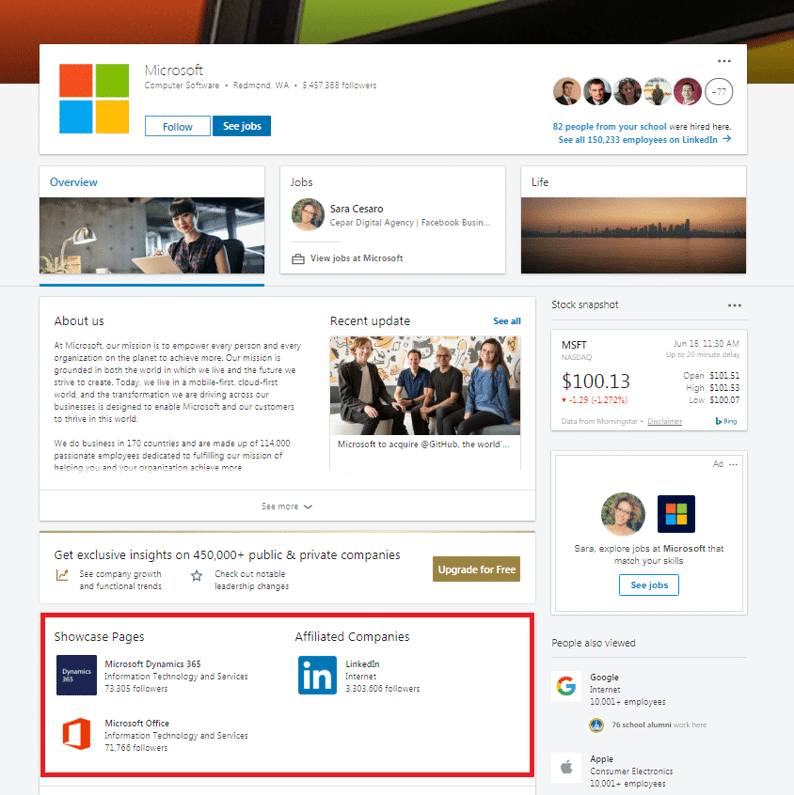Click the $100.13 stock price
Image resolution: width=794 pixels, height=795 pixels.
coord(595,381)
